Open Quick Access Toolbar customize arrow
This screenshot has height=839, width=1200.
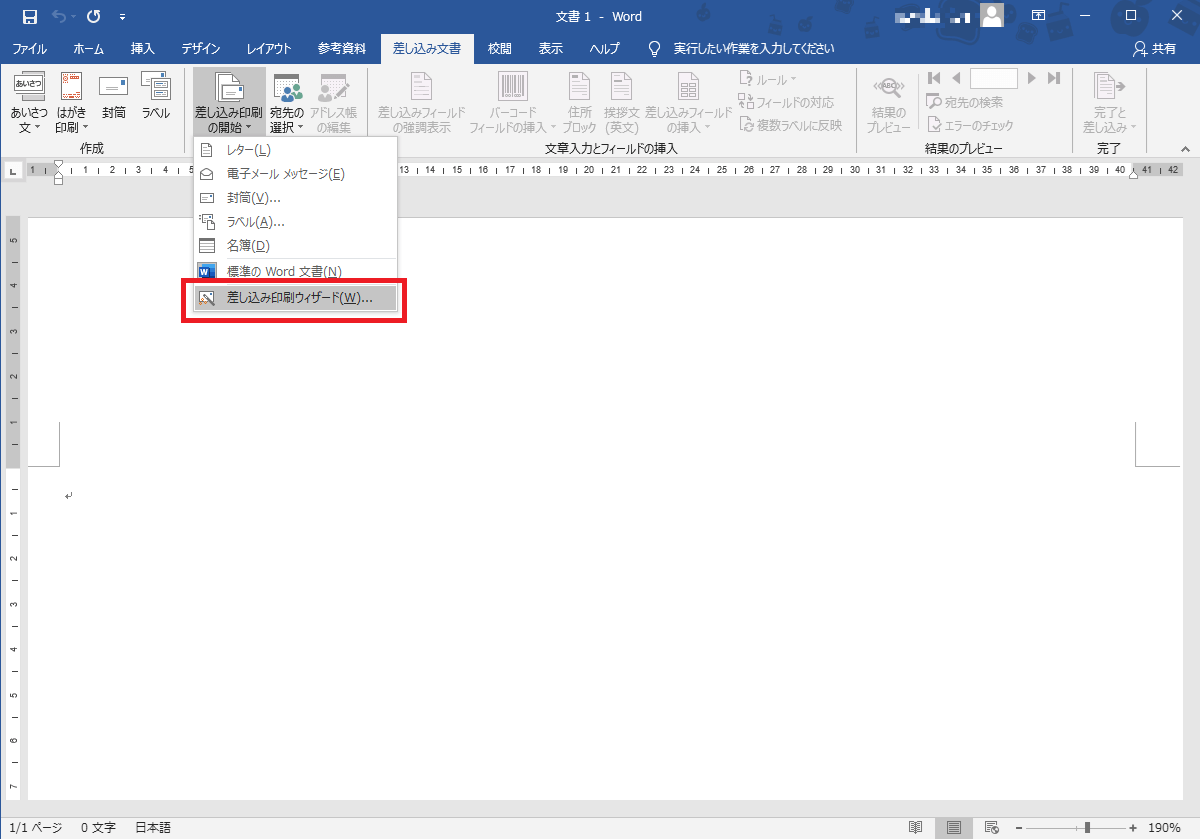pos(122,17)
